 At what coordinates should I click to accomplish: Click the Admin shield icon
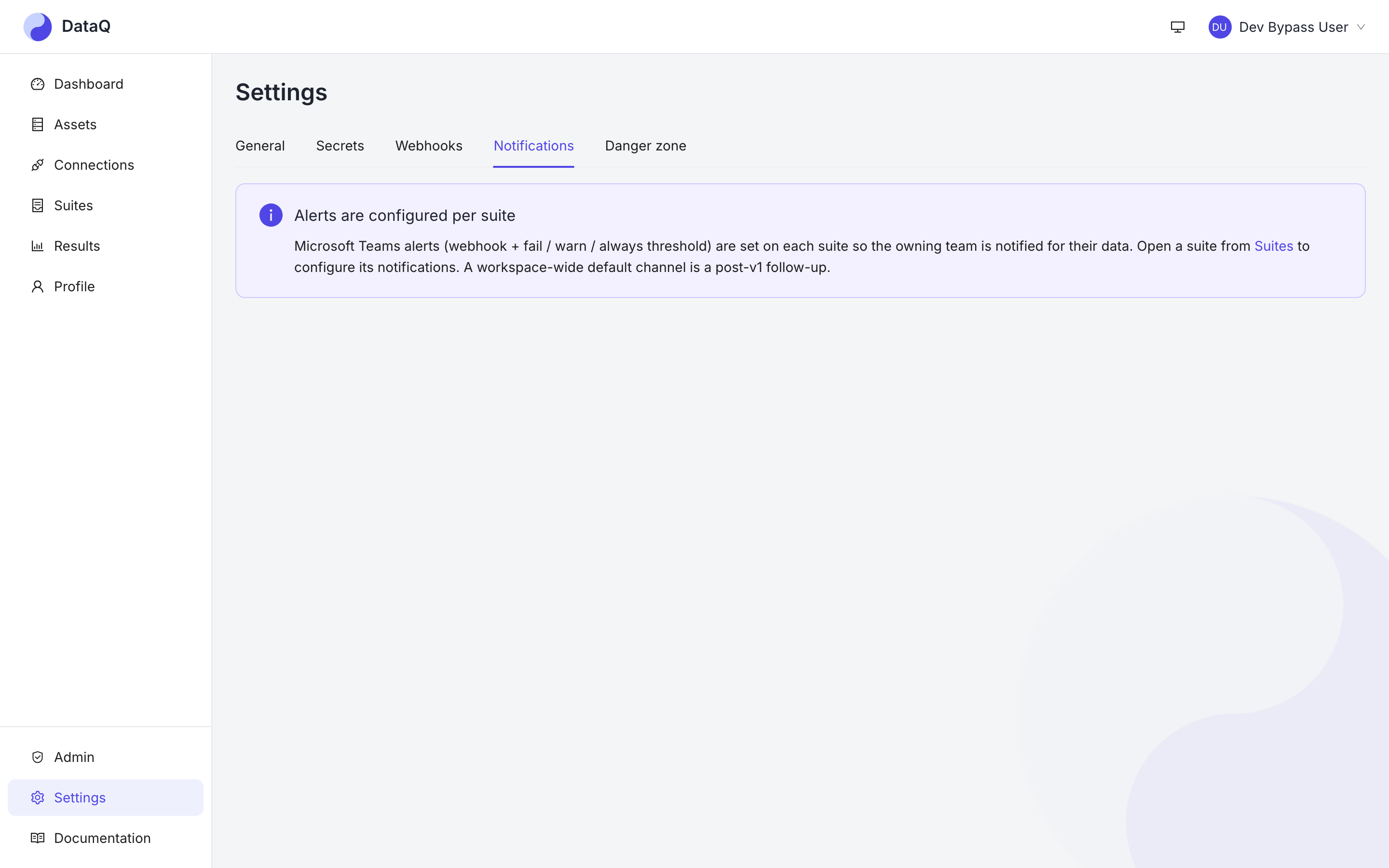coord(37,757)
